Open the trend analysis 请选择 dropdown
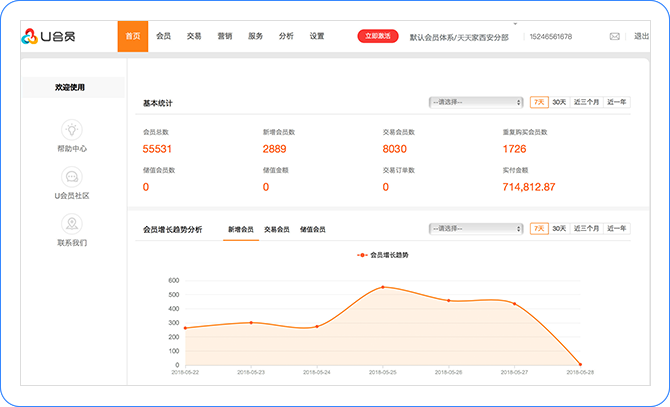The height and width of the screenshot is (407, 670). tap(476, 229)
